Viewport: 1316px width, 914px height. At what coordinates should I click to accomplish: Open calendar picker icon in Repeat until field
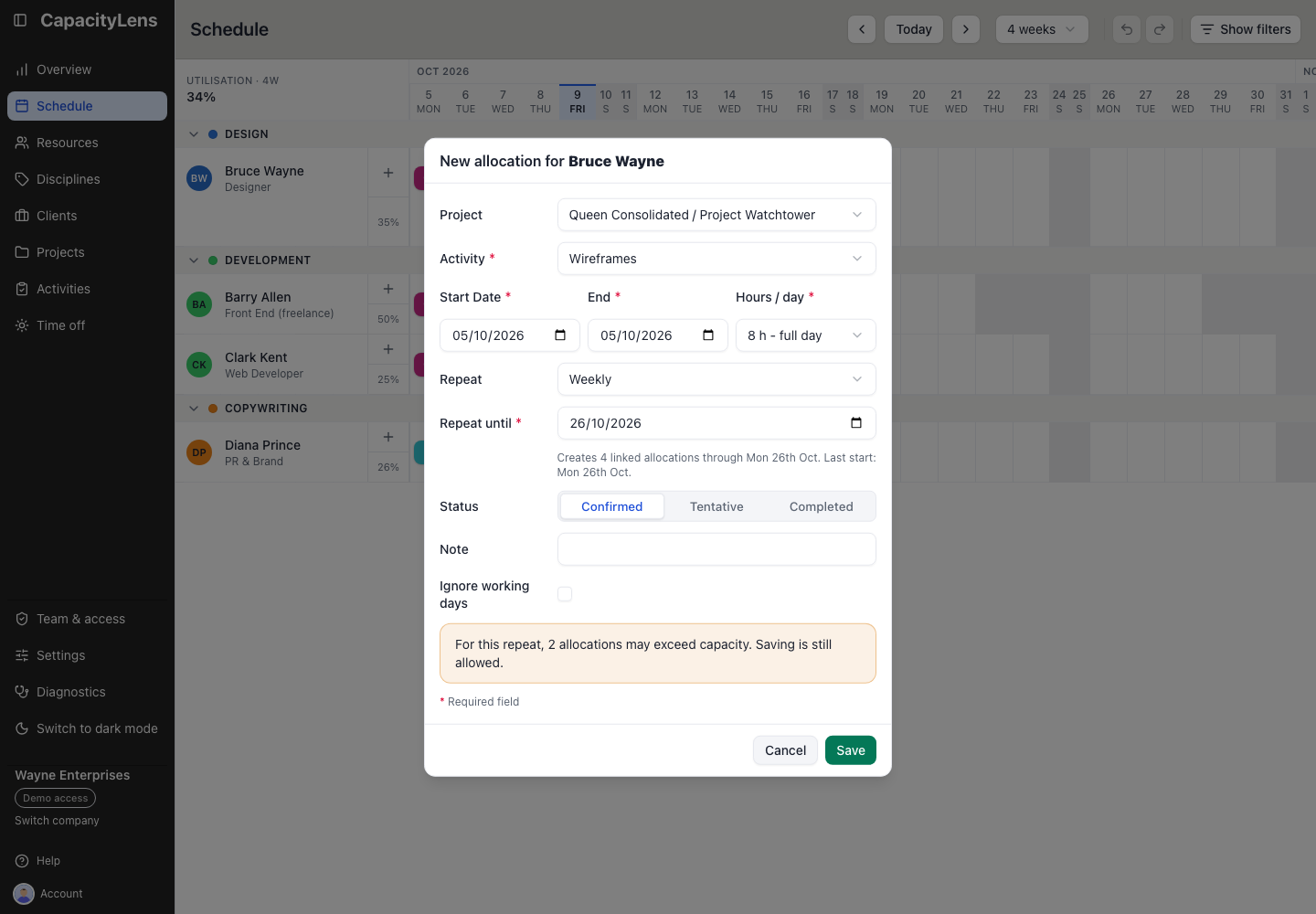pyautogui.click(x=856, y=423)
